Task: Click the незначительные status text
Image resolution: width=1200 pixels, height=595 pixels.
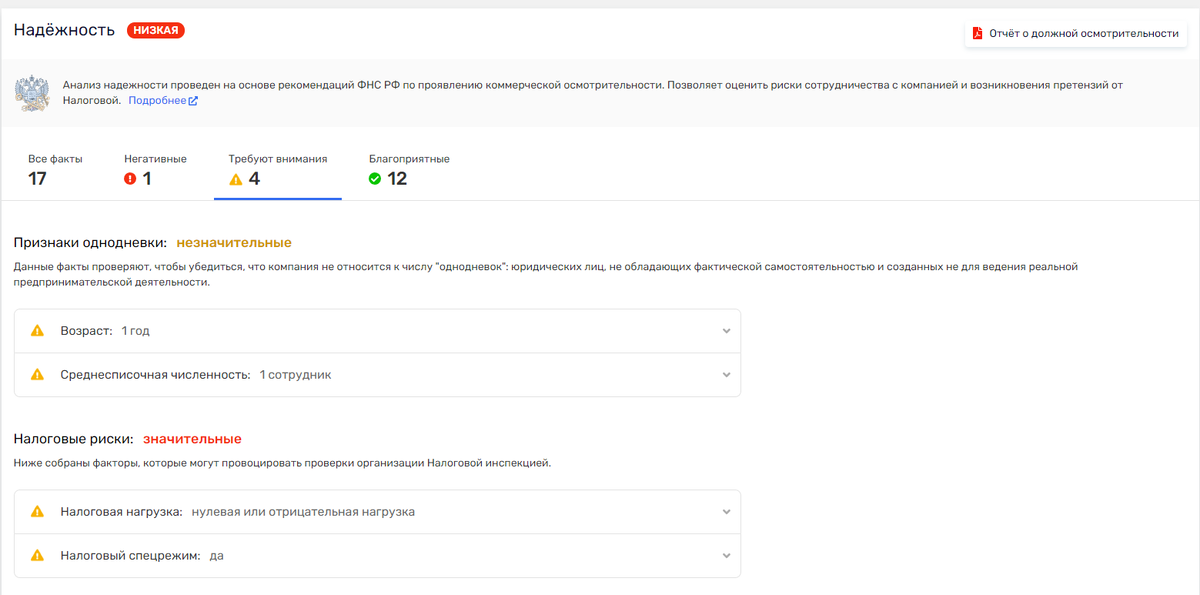Action: tap(234, 243)
